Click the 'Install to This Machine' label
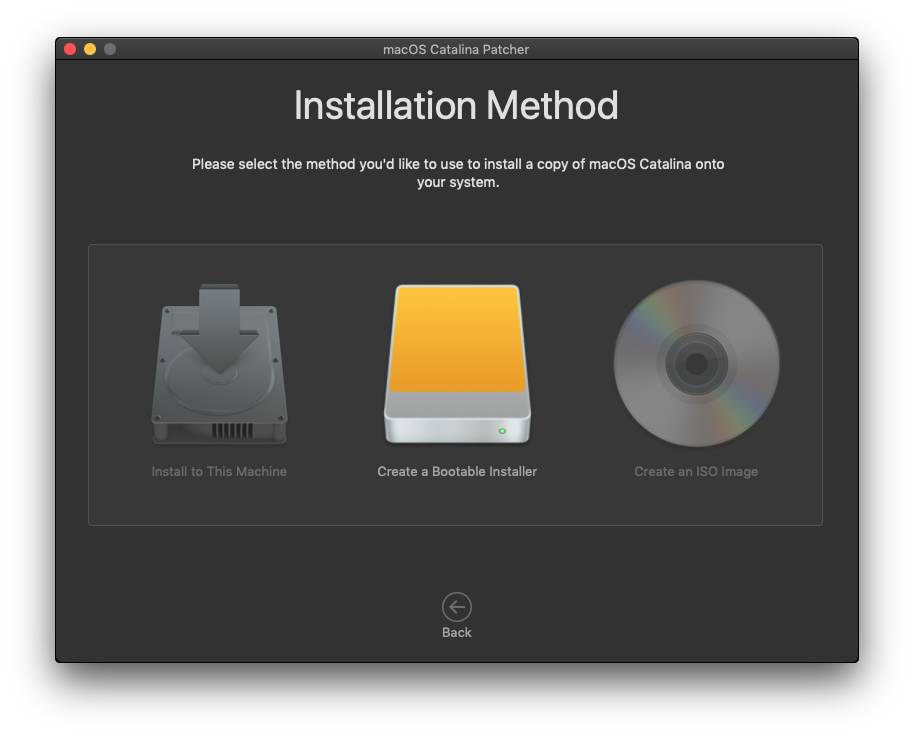 tap(219, 471)
